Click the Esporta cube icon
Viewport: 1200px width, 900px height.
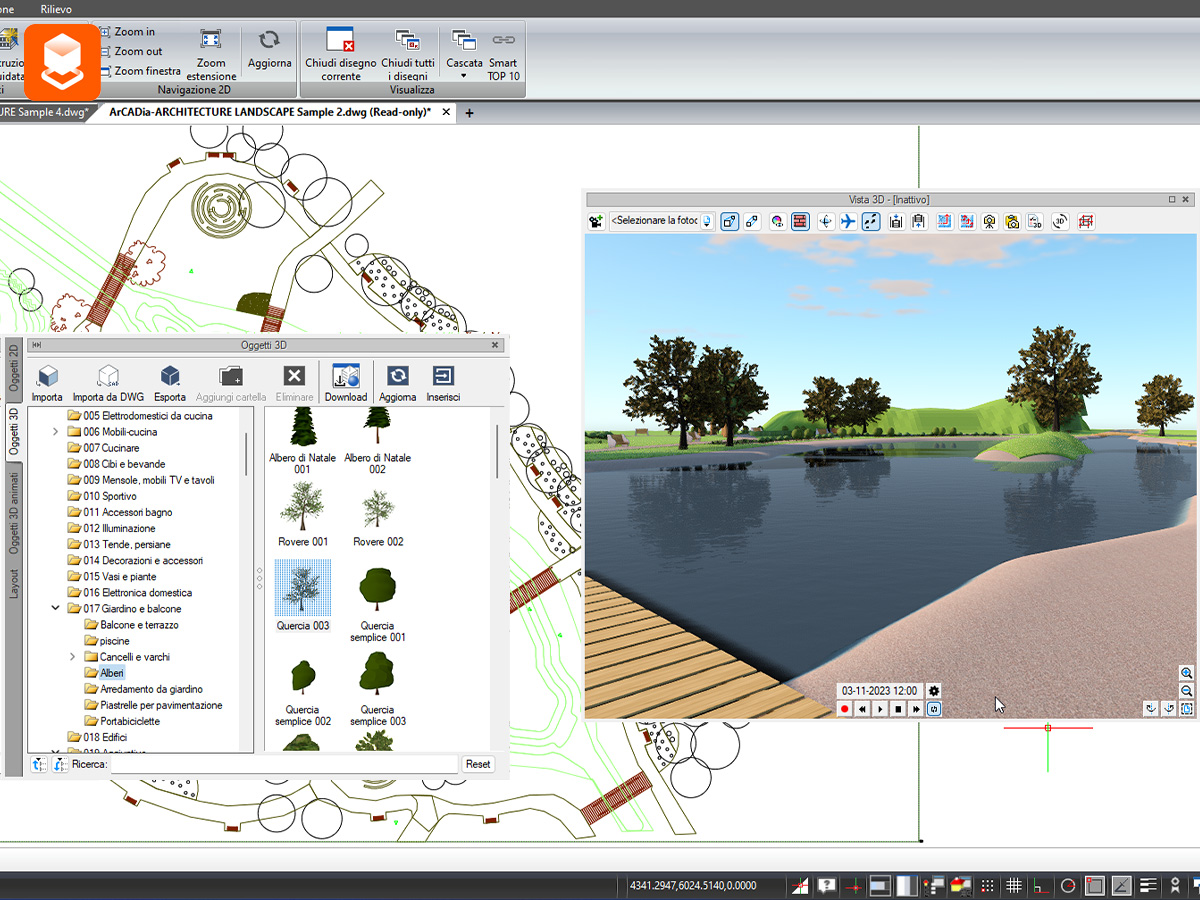170,376
